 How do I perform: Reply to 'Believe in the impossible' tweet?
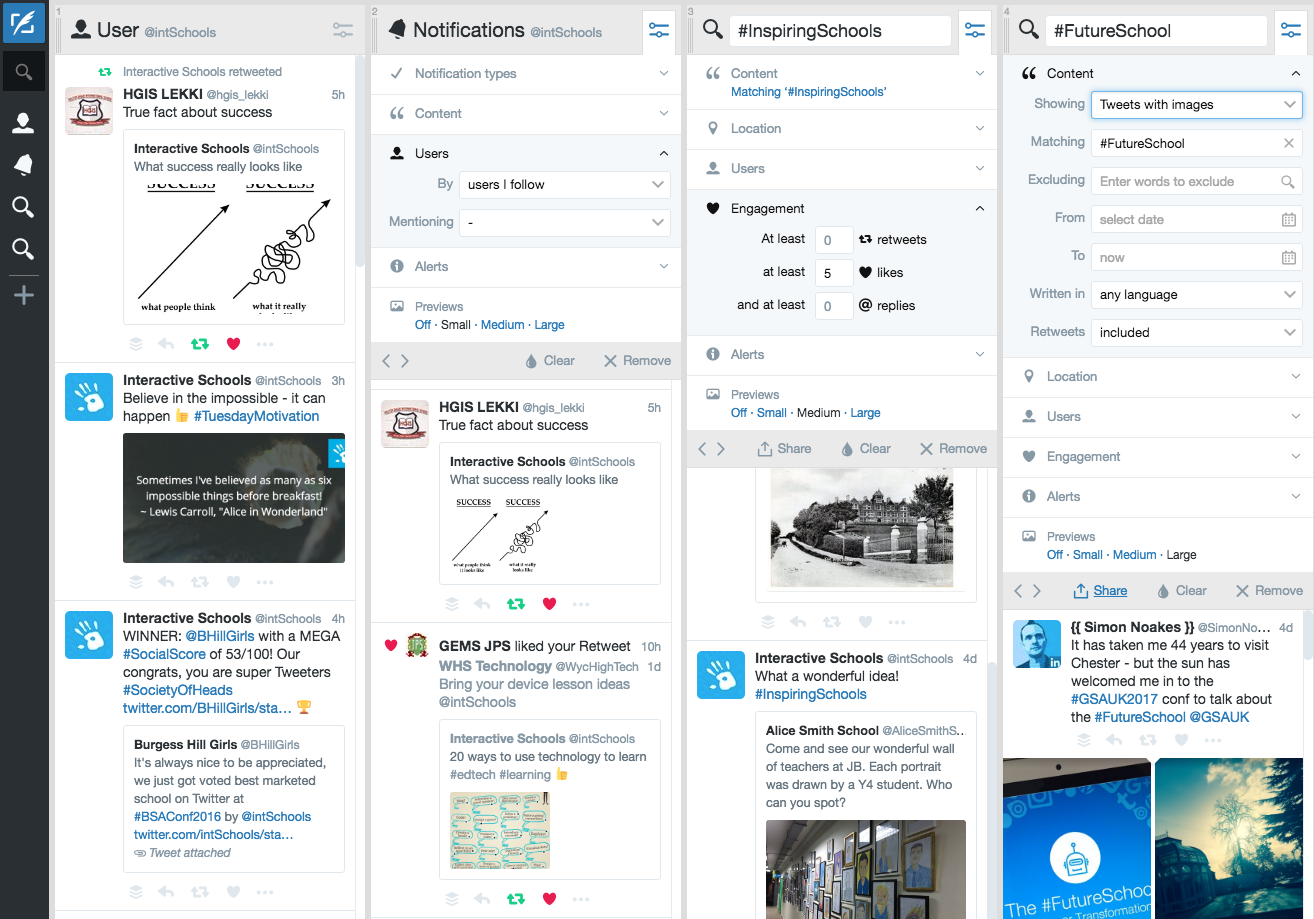coord(167,582)
